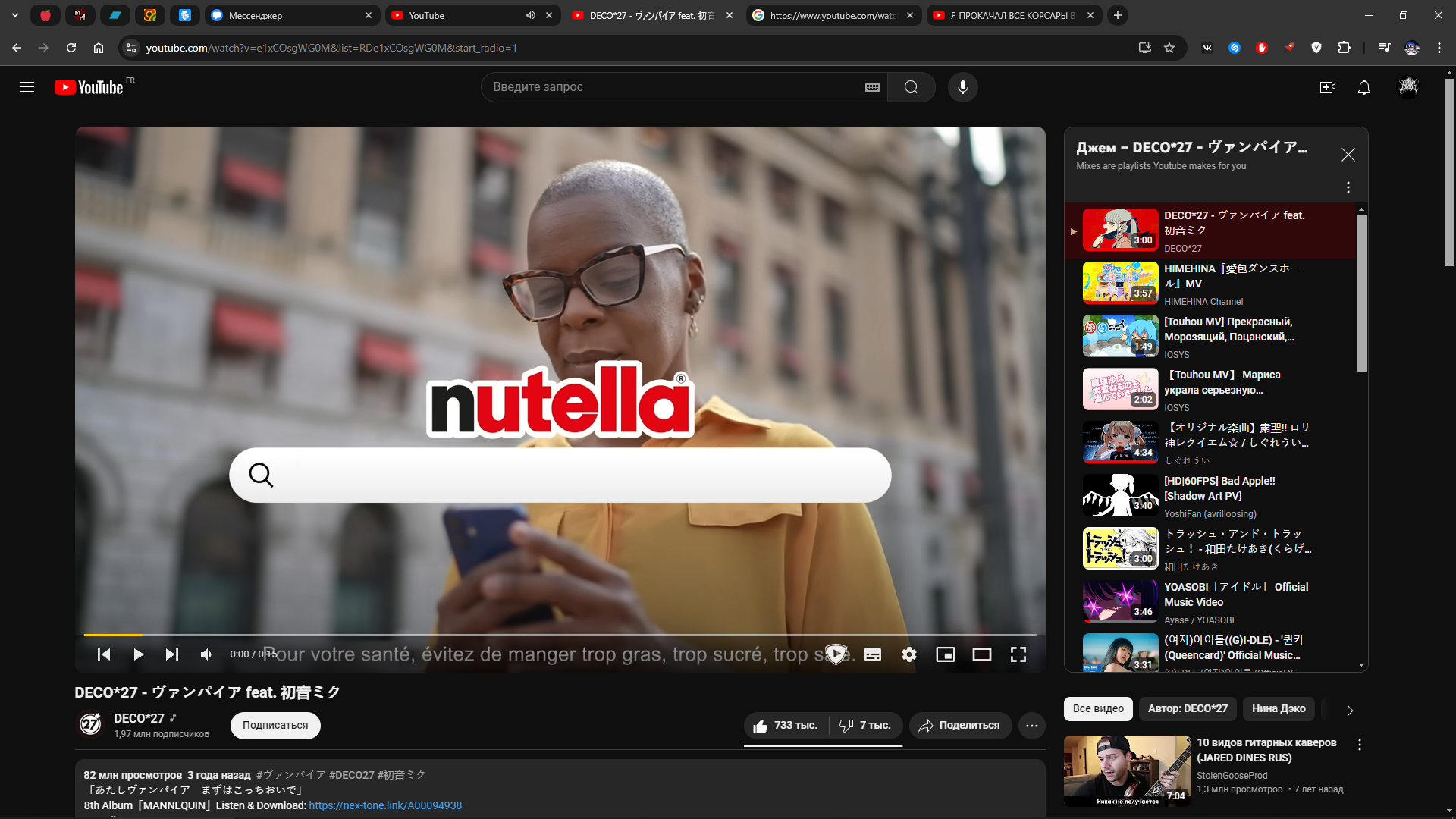
Task: Click the #DECO27 hashtag
Action: click(x=352, y=775)
